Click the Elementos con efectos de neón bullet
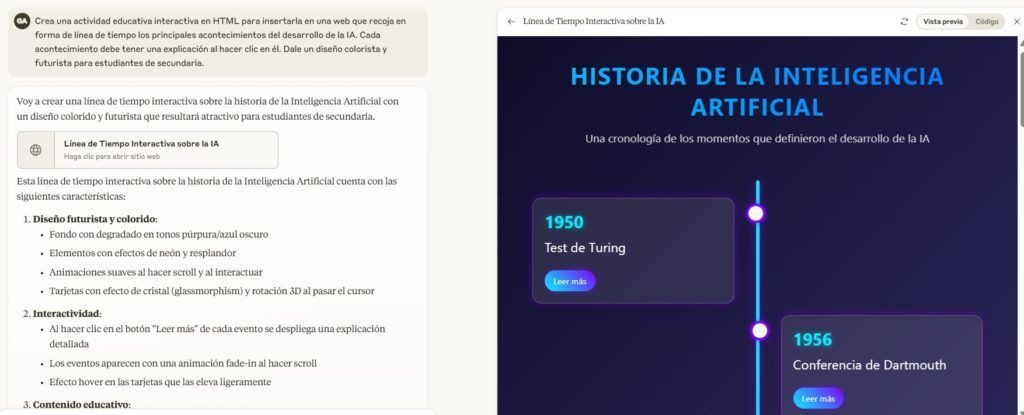This screenshot has height=415, width=1024. coord(142,253)
